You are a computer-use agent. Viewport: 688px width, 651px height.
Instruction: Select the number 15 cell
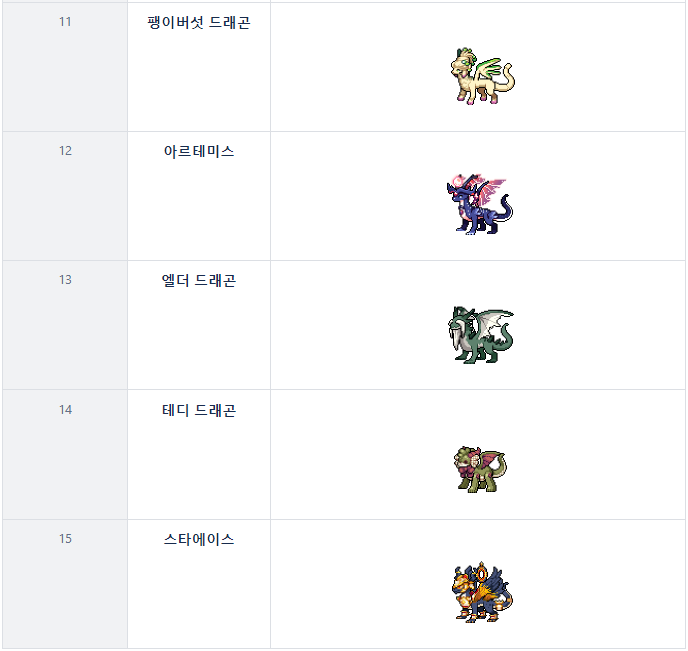(x=65, y=539)
